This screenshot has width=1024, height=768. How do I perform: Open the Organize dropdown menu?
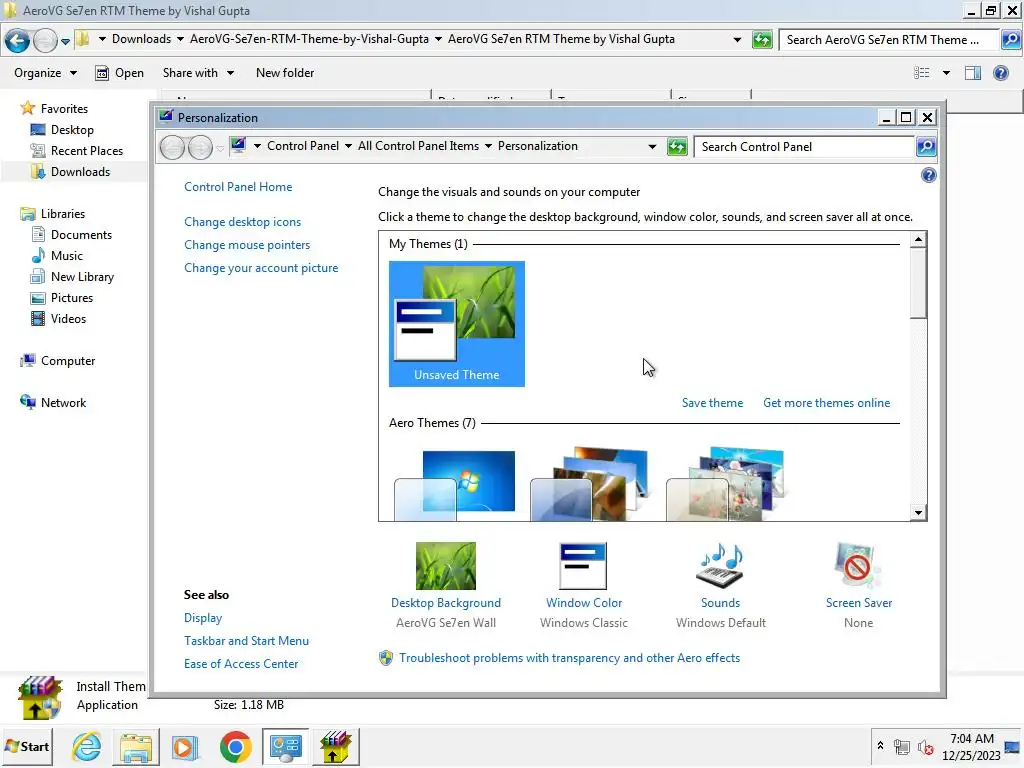click(45, 73)
